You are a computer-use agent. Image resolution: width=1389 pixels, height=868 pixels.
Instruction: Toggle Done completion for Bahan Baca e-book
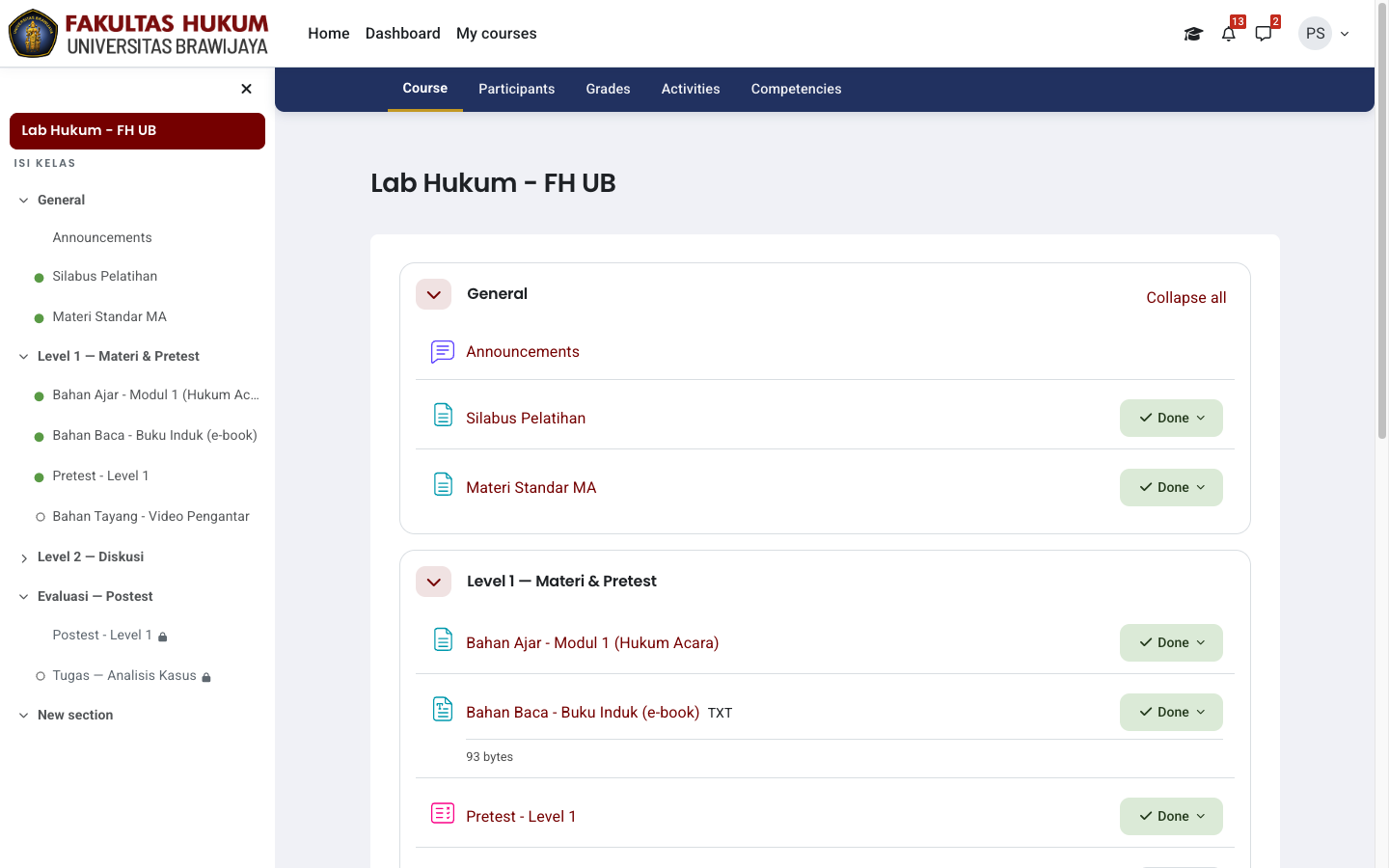(x=1171, y=712)
